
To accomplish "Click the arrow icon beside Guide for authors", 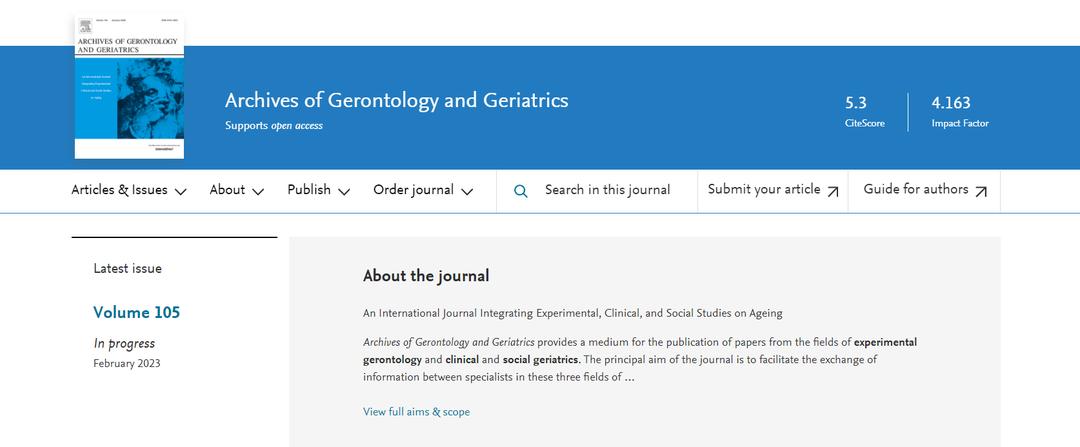I will [981, 191].
